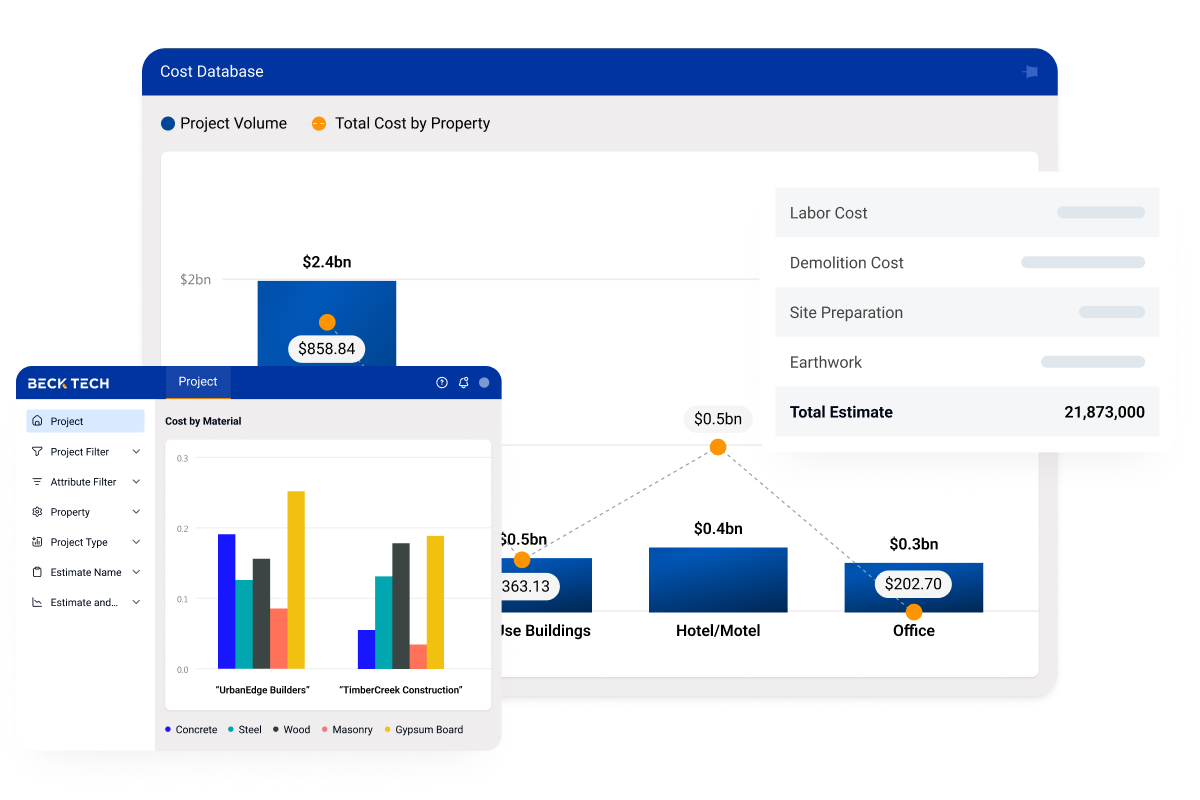The width and height of the screenshot is (1200, 800).
Task: Click the Hotel/Motel bar
Action: coord(718,580)
